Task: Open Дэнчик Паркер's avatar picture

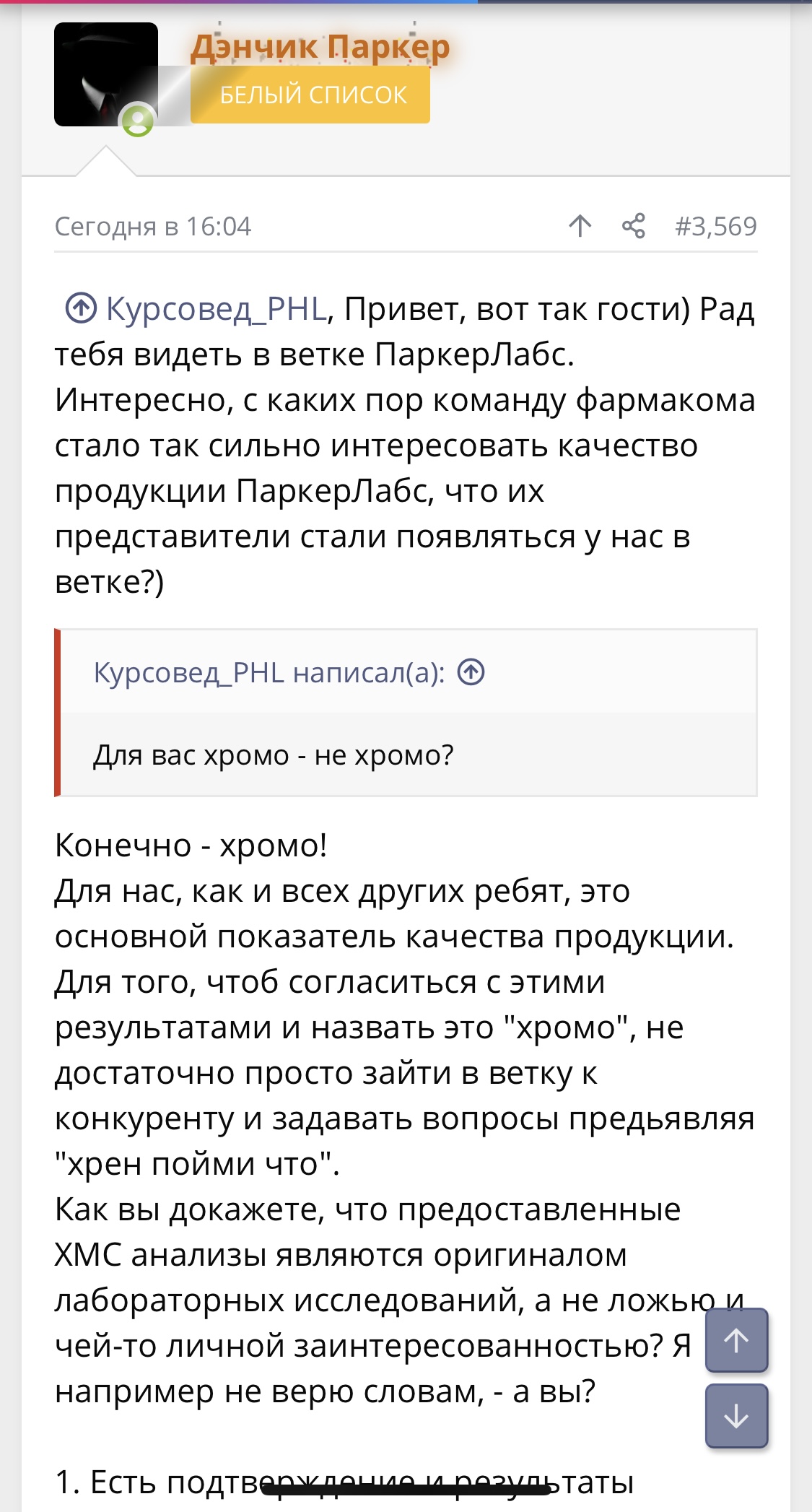Action: (x=105, y=74)
